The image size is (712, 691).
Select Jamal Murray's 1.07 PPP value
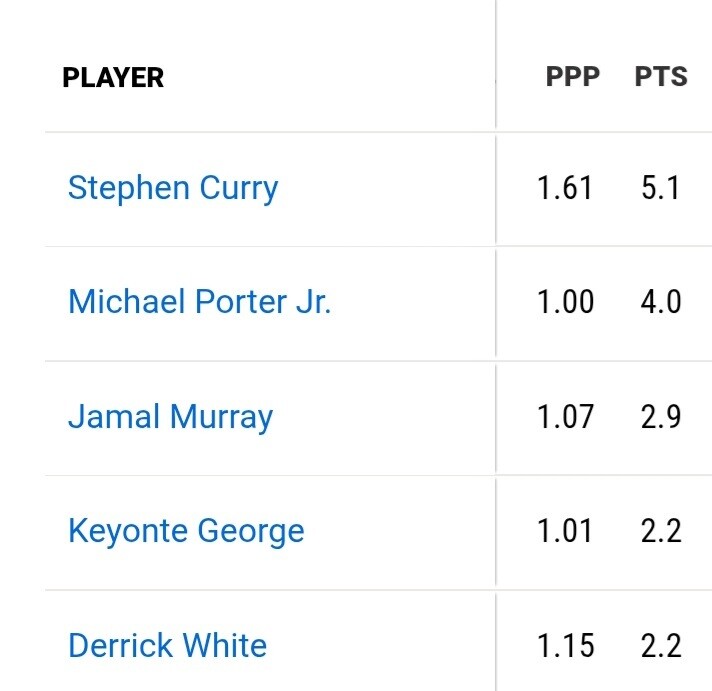tap(565, 417)
